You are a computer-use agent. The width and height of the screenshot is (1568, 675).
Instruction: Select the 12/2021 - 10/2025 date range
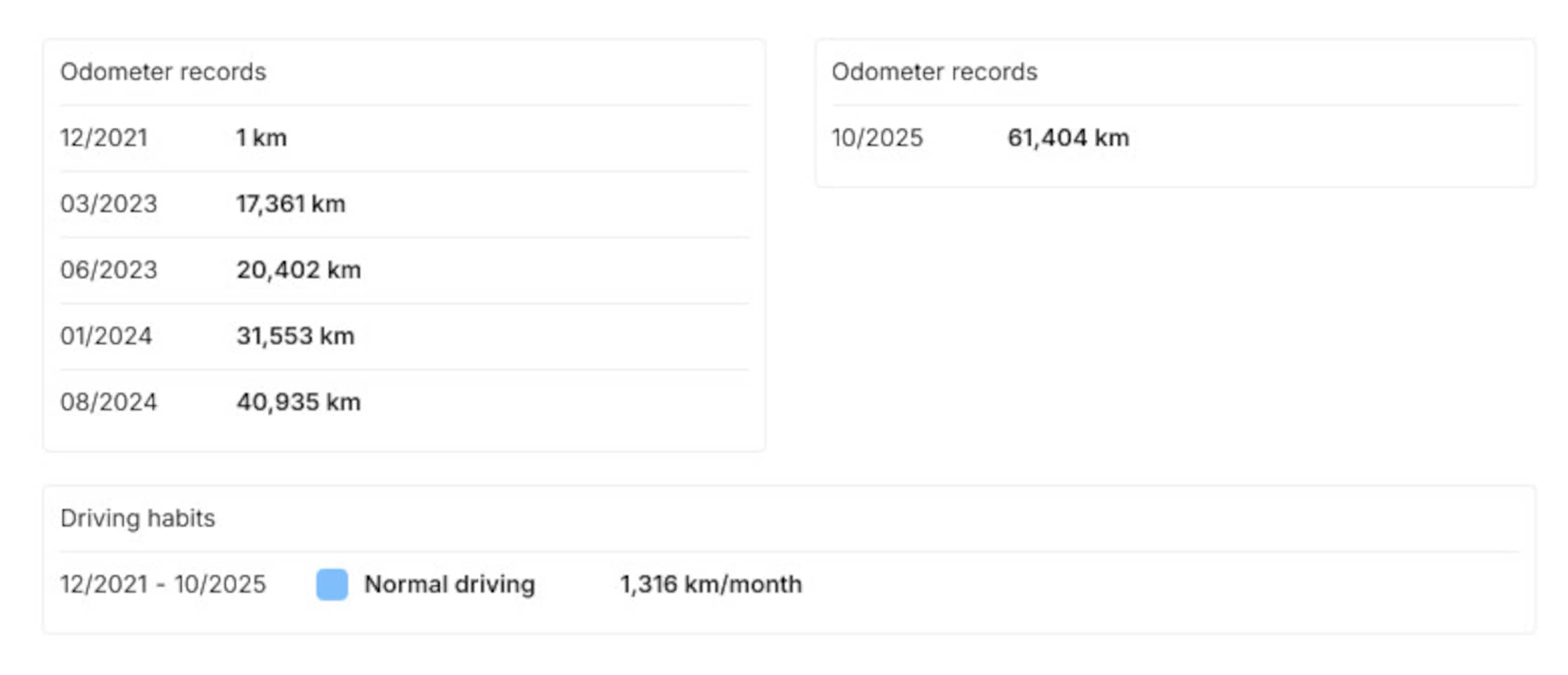[163, 584]
